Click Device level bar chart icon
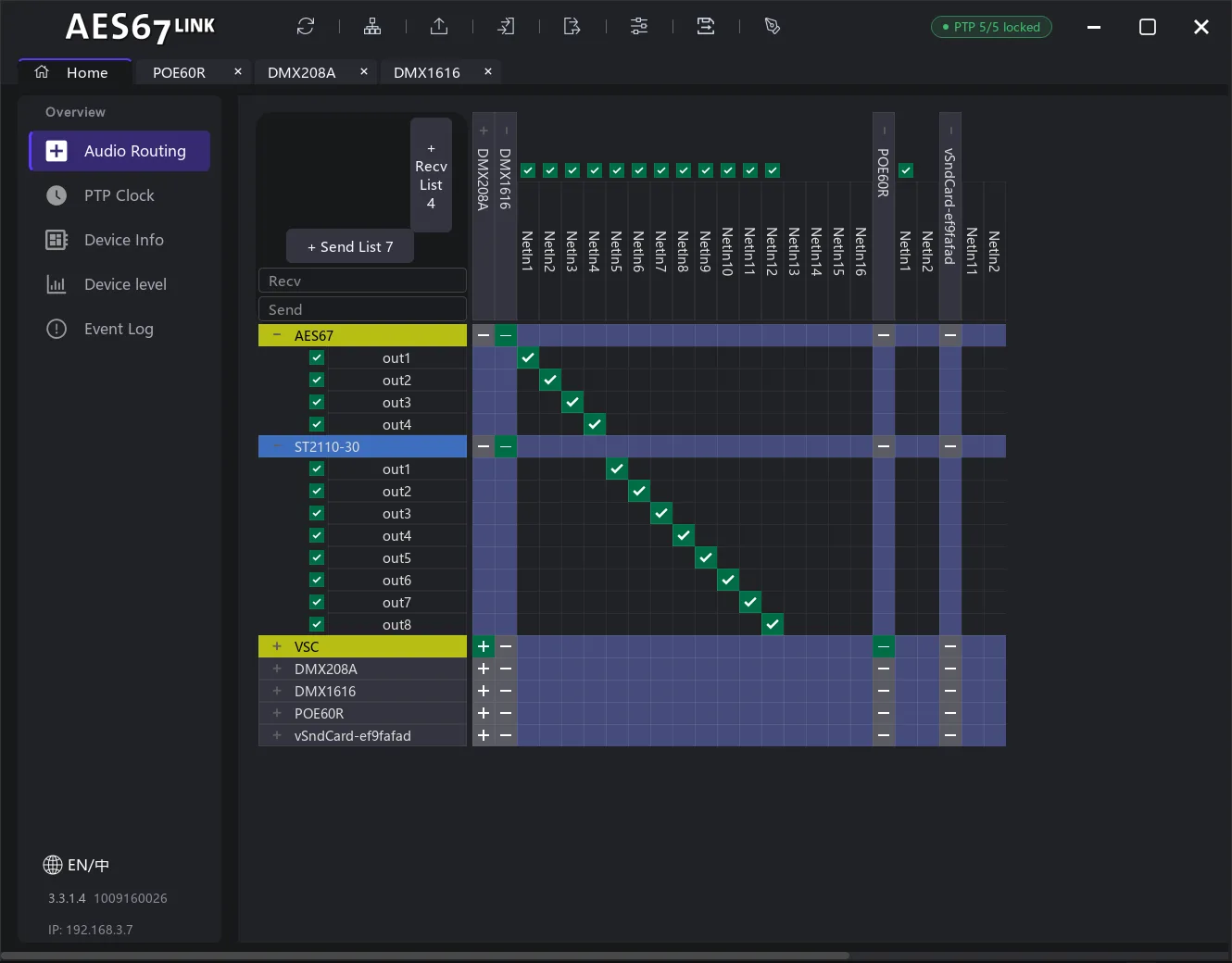This screenshot has width=1232, height=963. click(57, 284)
